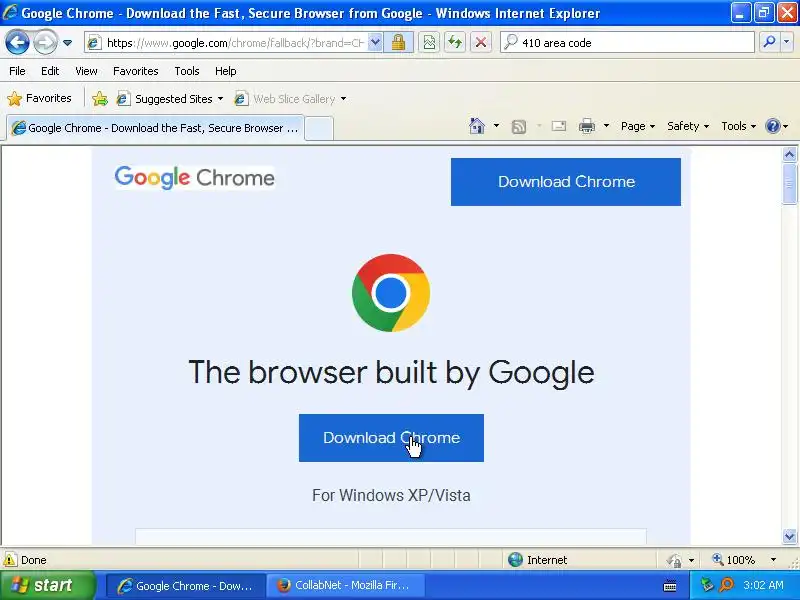Click the Read Mail icon

point(559,126)
